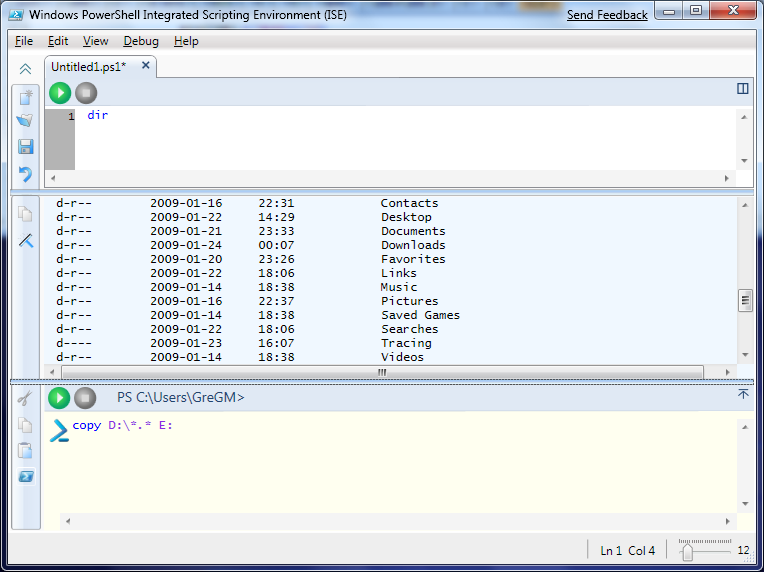Image resolution: width=764 pixels, height=572 pixels.
Task: Undo last edit with blue arrow icon
Action: click(x=25, y=173)
